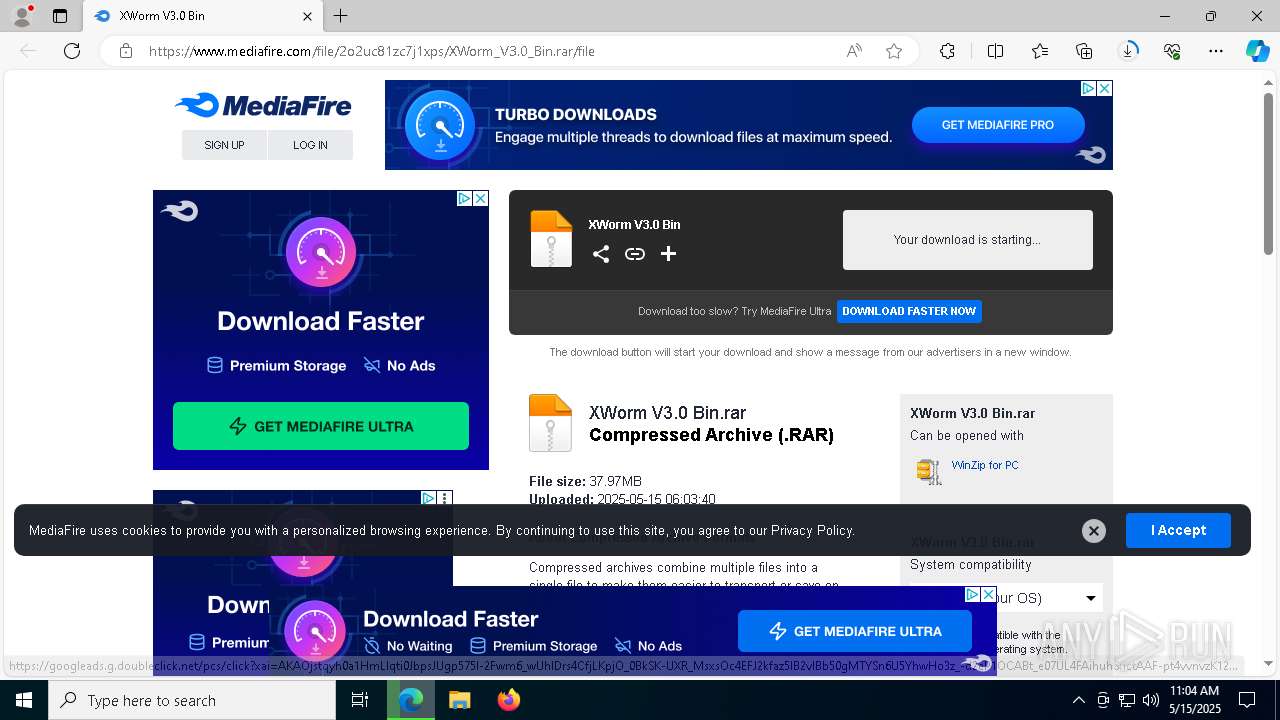
Task: Click DOWNLOAD FASTER NOW button
Action: click(909, 311)
